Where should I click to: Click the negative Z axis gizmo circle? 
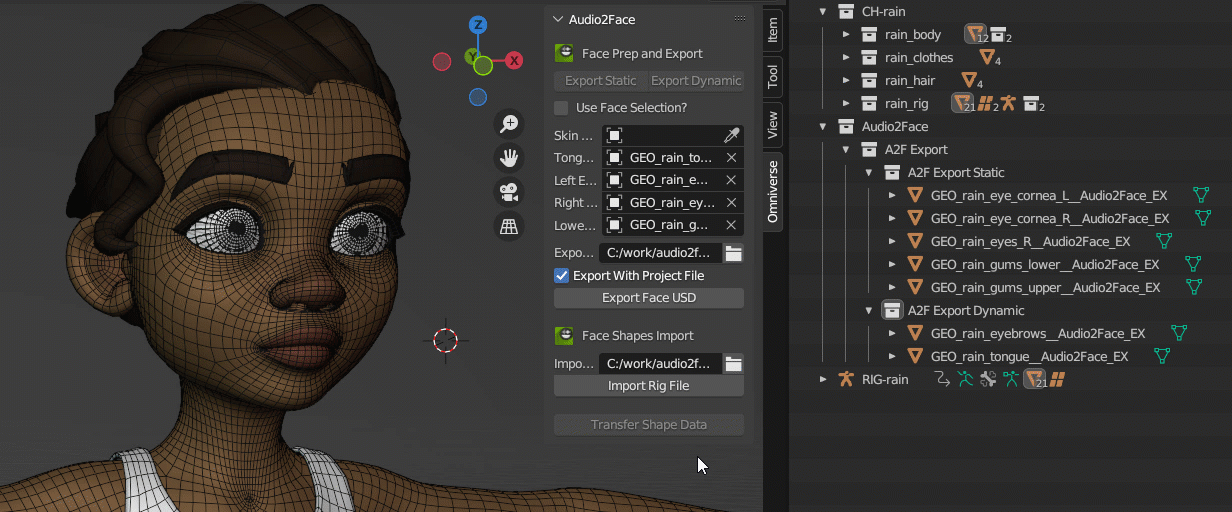(x=478, y=97)
